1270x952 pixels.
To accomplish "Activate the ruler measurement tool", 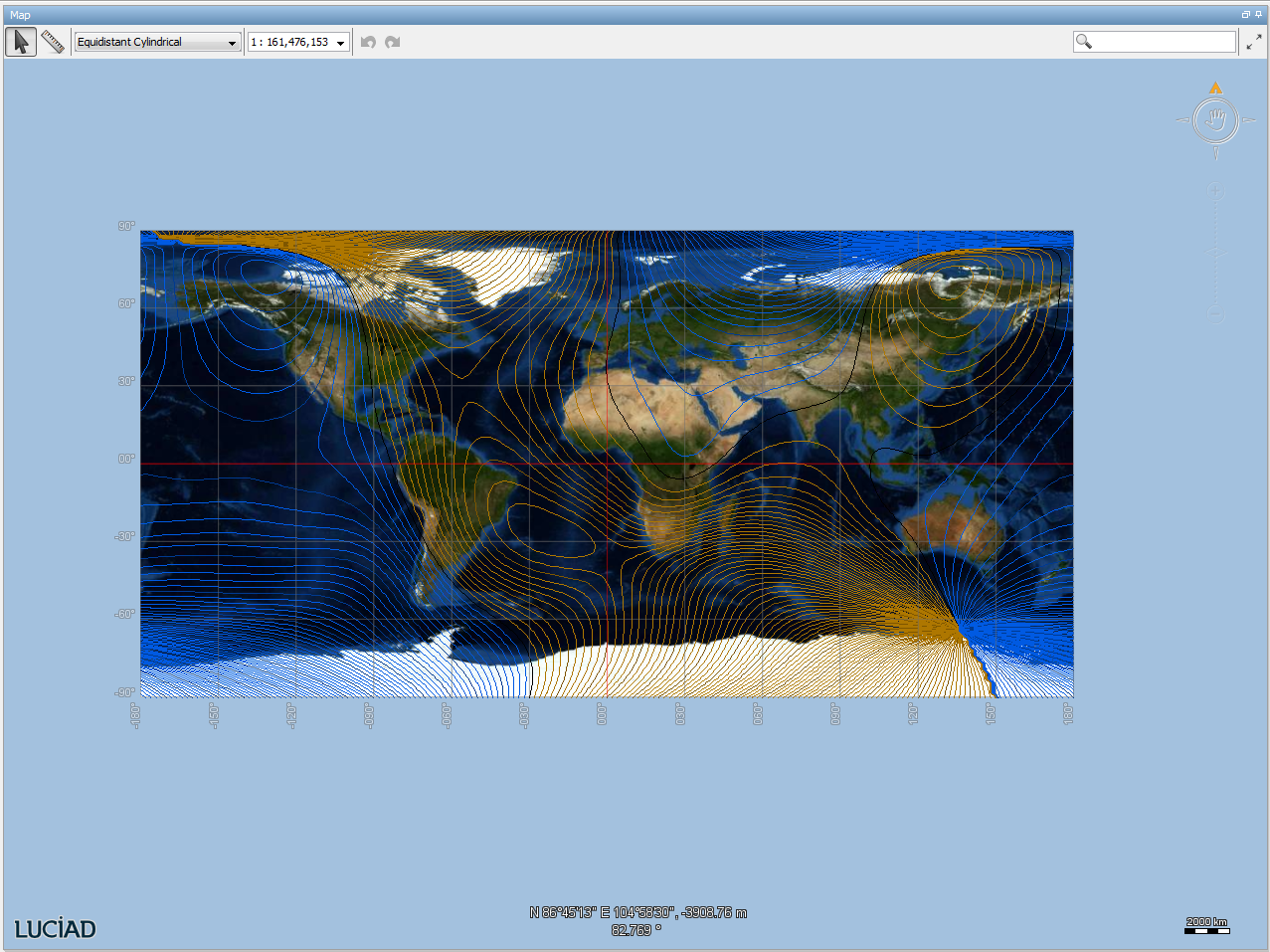I will click(x=53, y=42).
